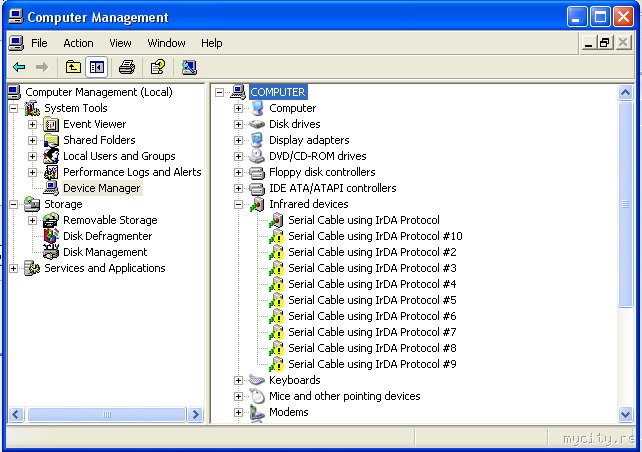Viewport: 642px width, 452px height.
Task: Click the Scan for hardware changes icon
Action: click(x=189, y=67)
